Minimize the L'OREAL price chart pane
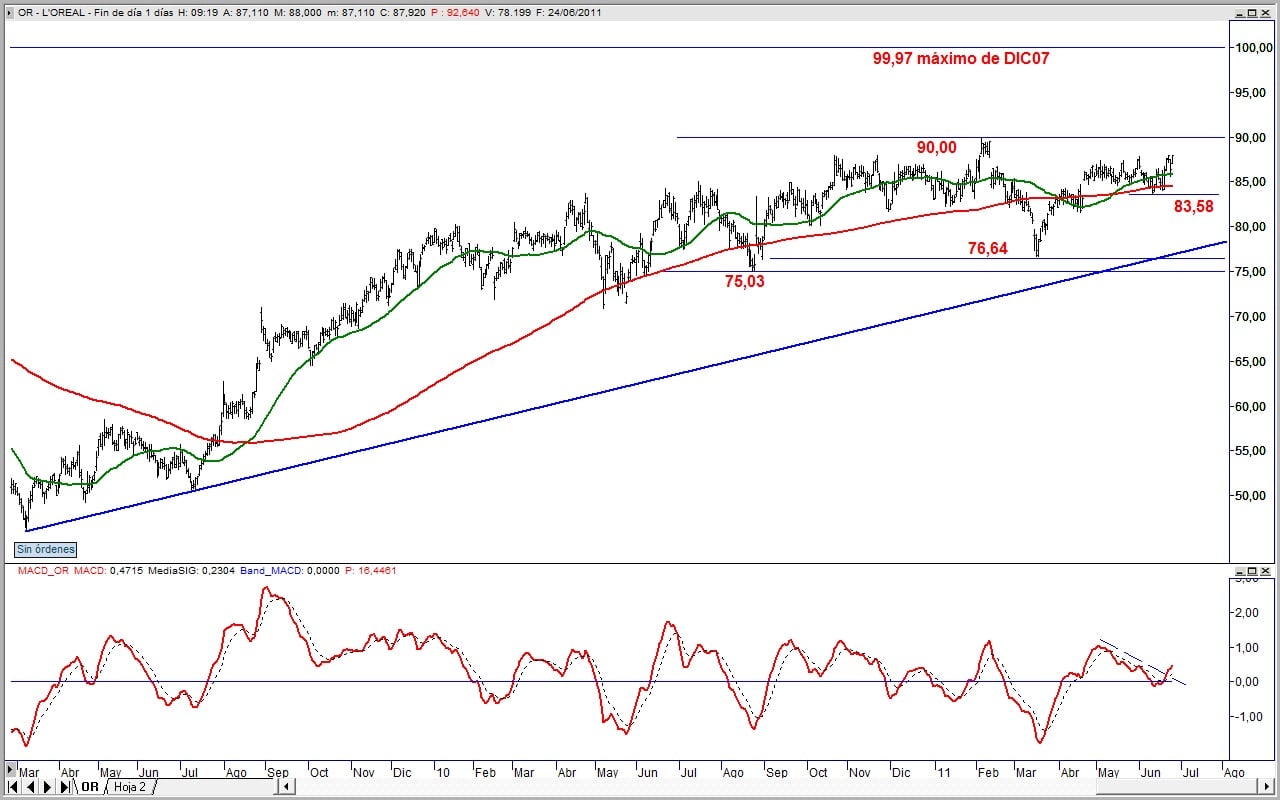Screen dimensions: 1280x800 pos(1238,12)
